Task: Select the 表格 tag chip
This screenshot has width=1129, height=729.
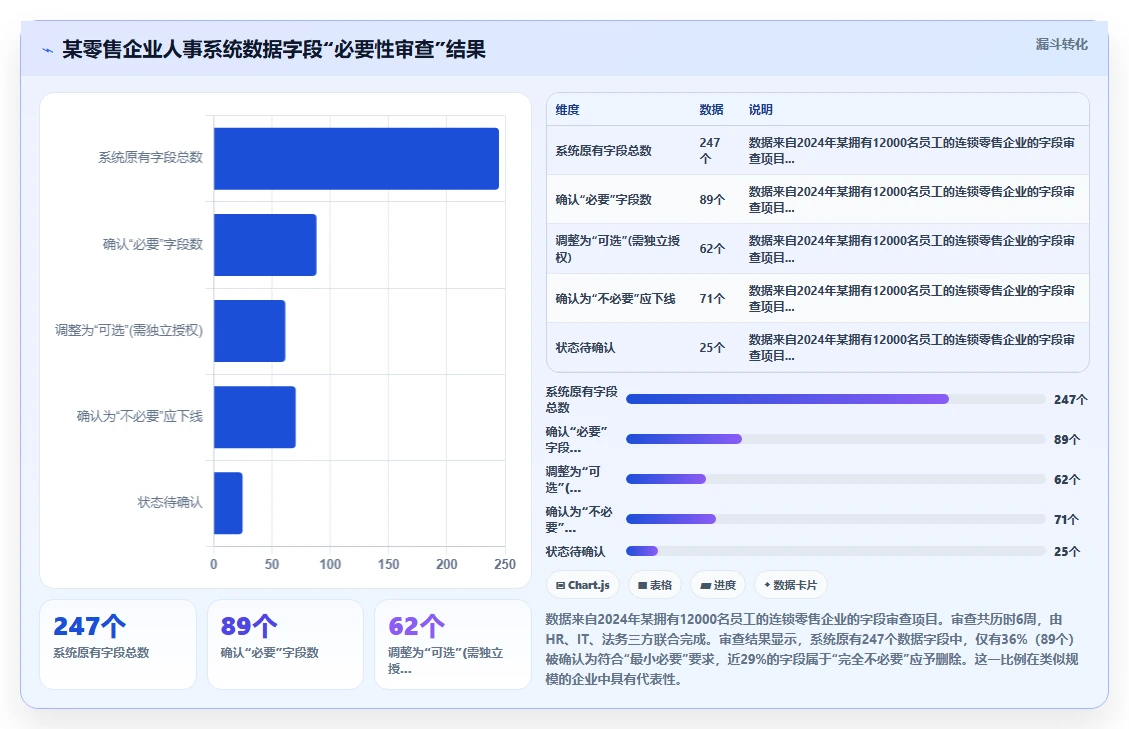Action: click(x=655, y=585)
